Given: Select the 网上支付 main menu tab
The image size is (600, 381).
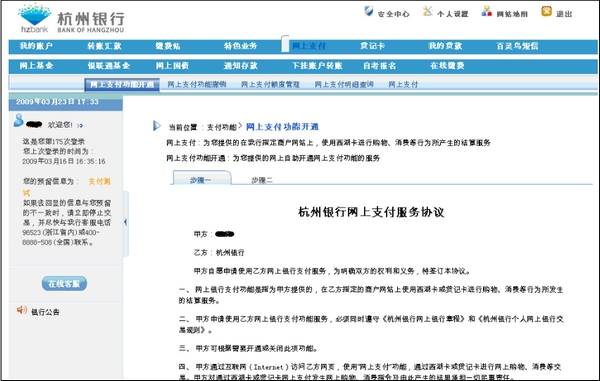Looking at the screenshot, I should pyautogui.click(x=309, y=46).
